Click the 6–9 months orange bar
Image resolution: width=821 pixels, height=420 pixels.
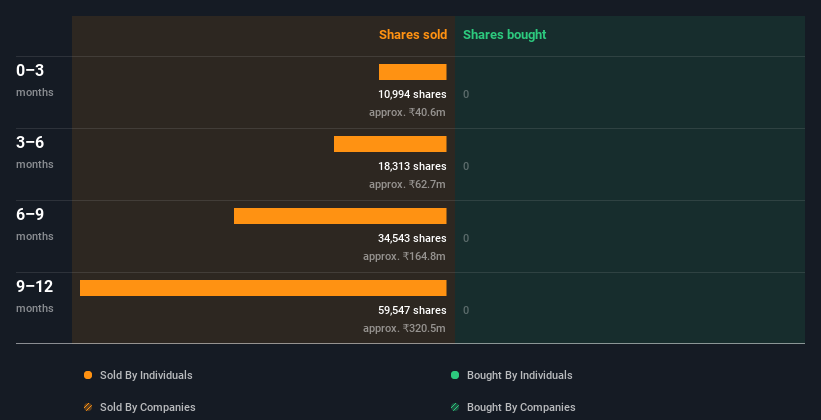tap(340, 216)
